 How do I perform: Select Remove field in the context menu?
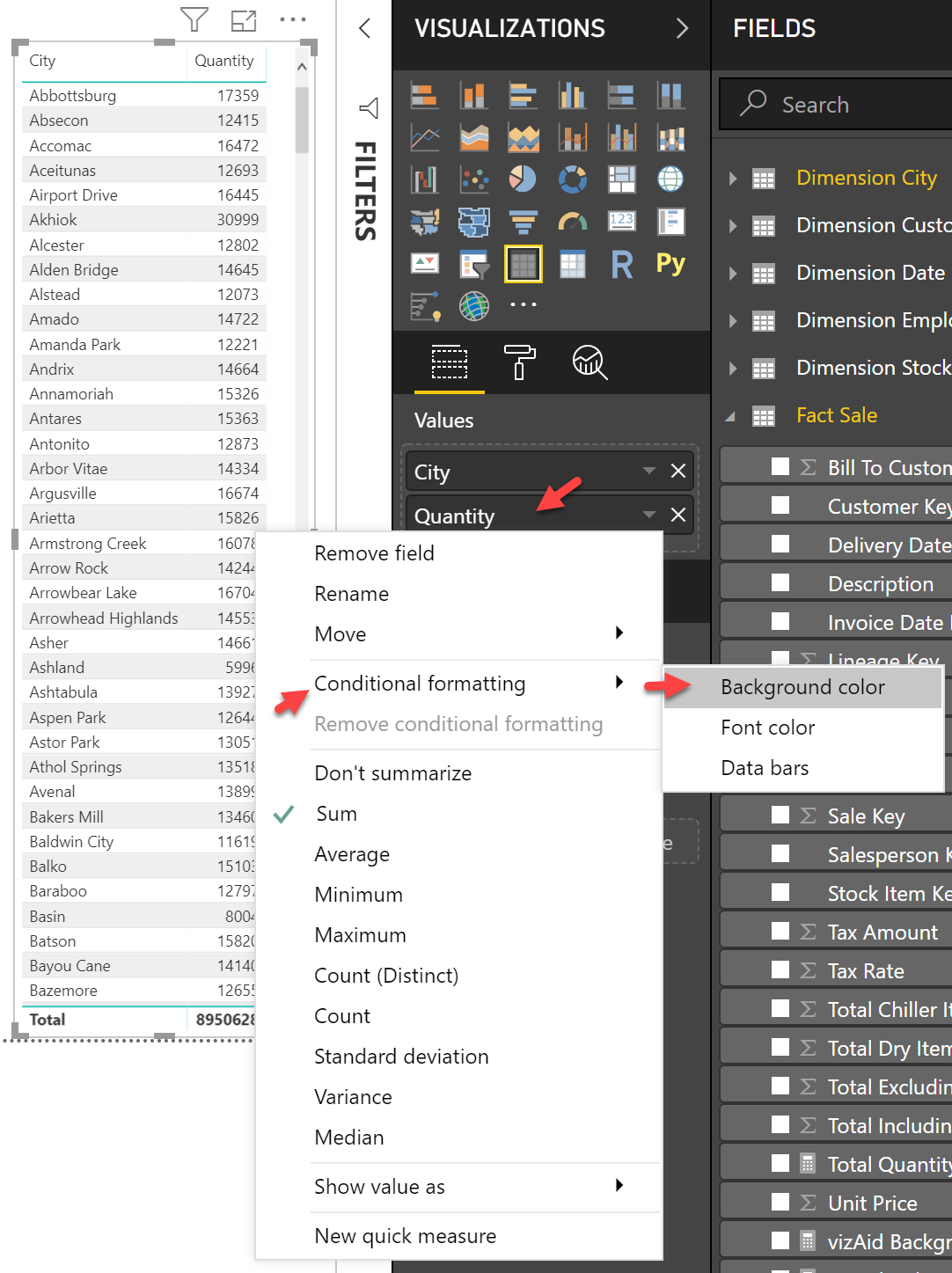pos(458,553)
